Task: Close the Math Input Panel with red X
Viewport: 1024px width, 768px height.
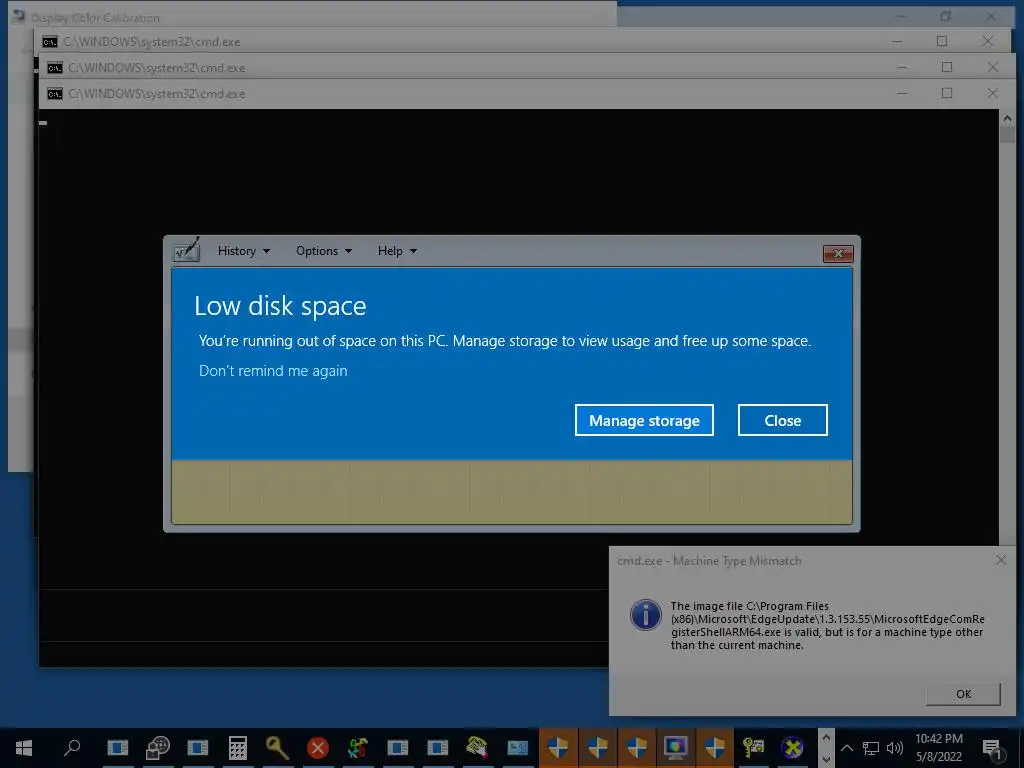Action: 838,253
